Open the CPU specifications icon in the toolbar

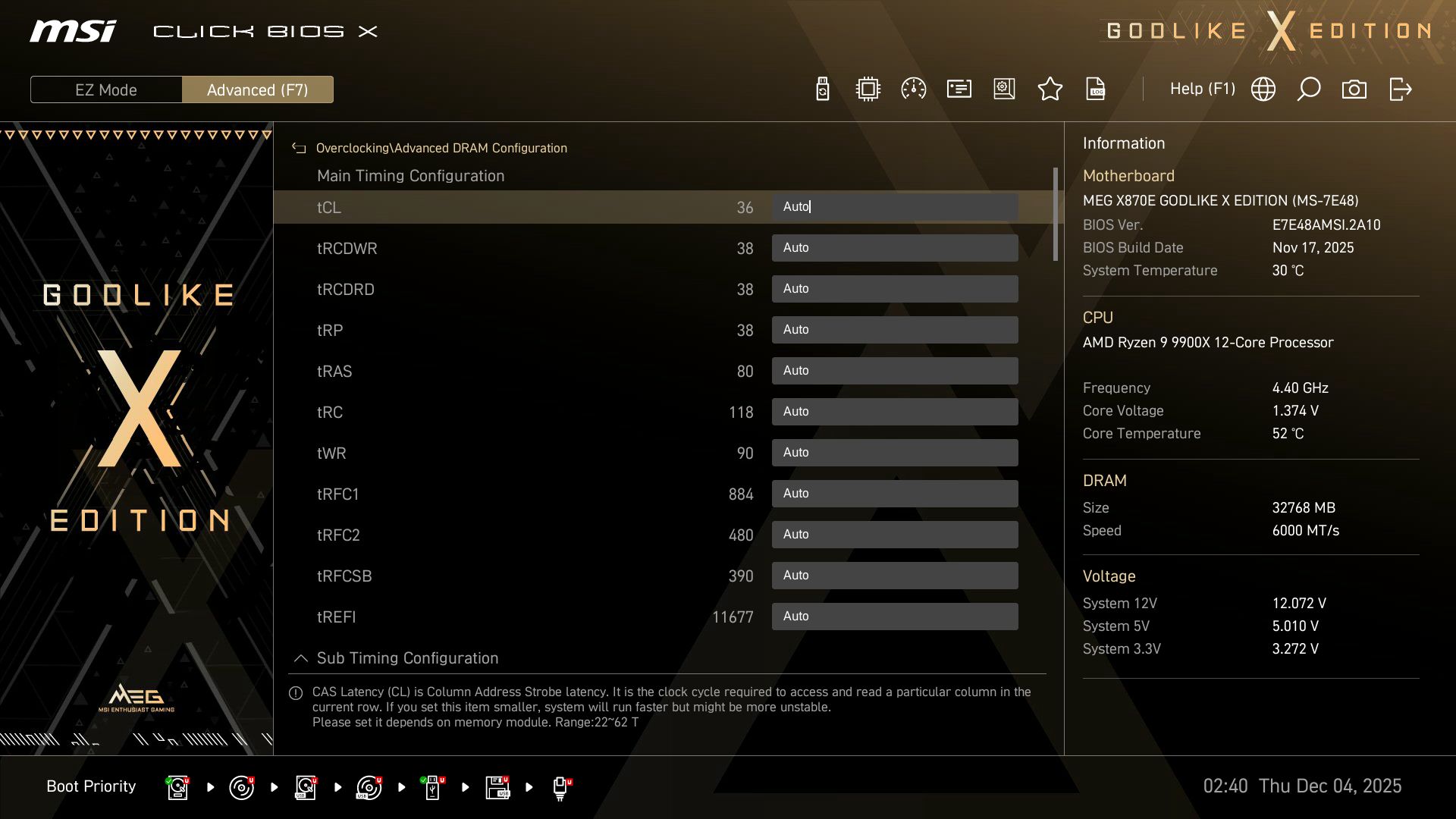[x=868, y=89]
